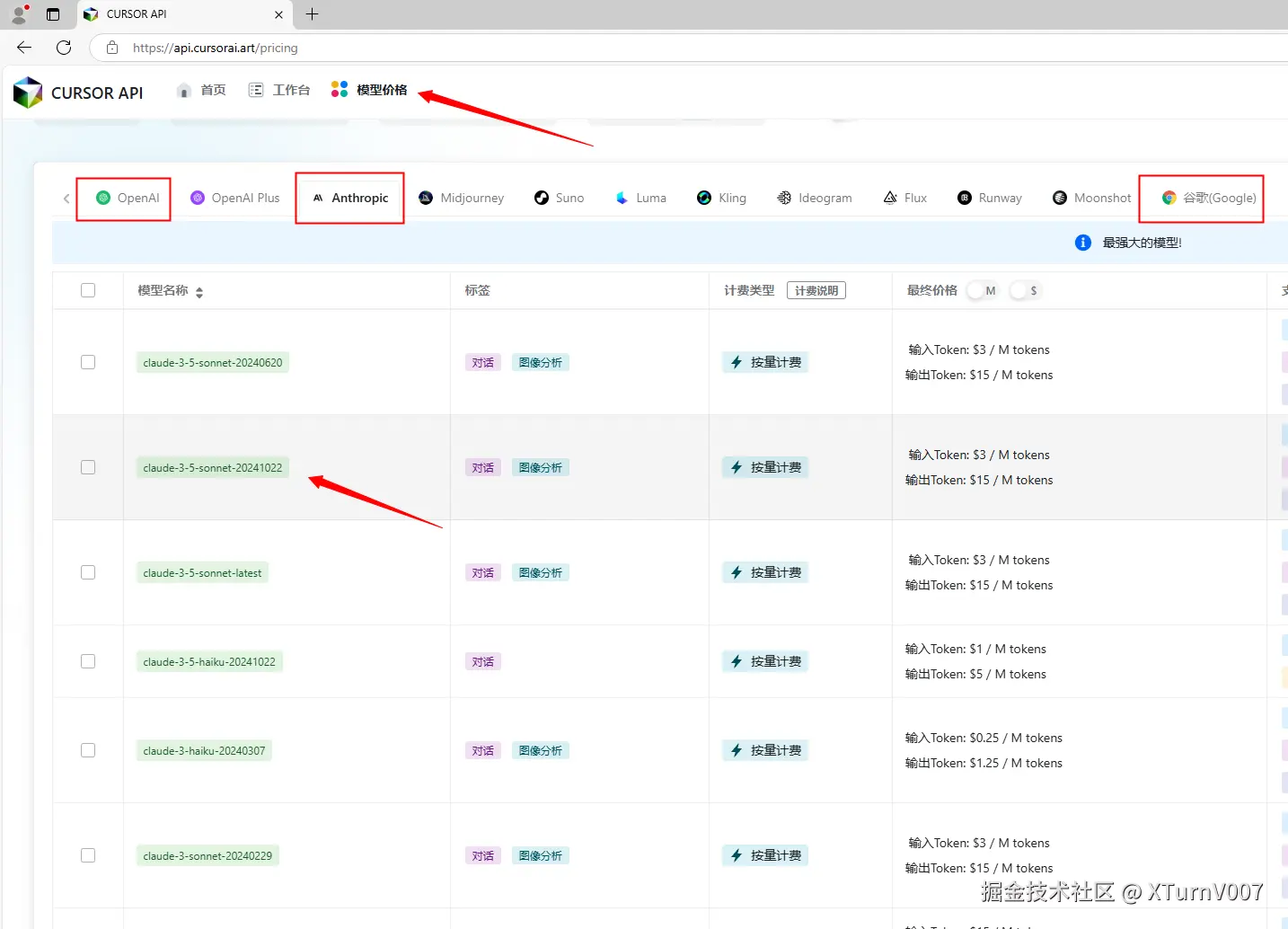1288x929 pixels.
Task: Click the 输入Token: $0.25 / M tokens price
Action: click(x=984, y=738)
